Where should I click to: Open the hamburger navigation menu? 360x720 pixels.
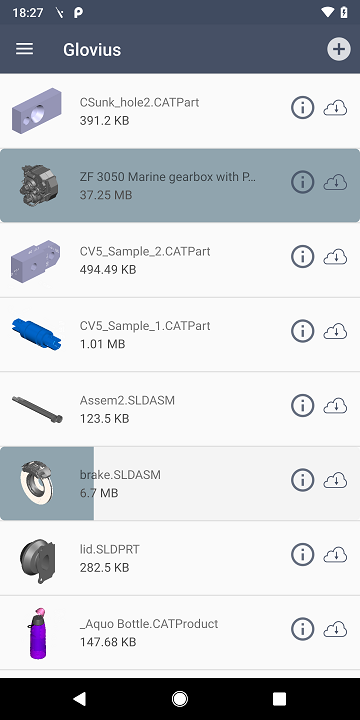pos(24,49)
